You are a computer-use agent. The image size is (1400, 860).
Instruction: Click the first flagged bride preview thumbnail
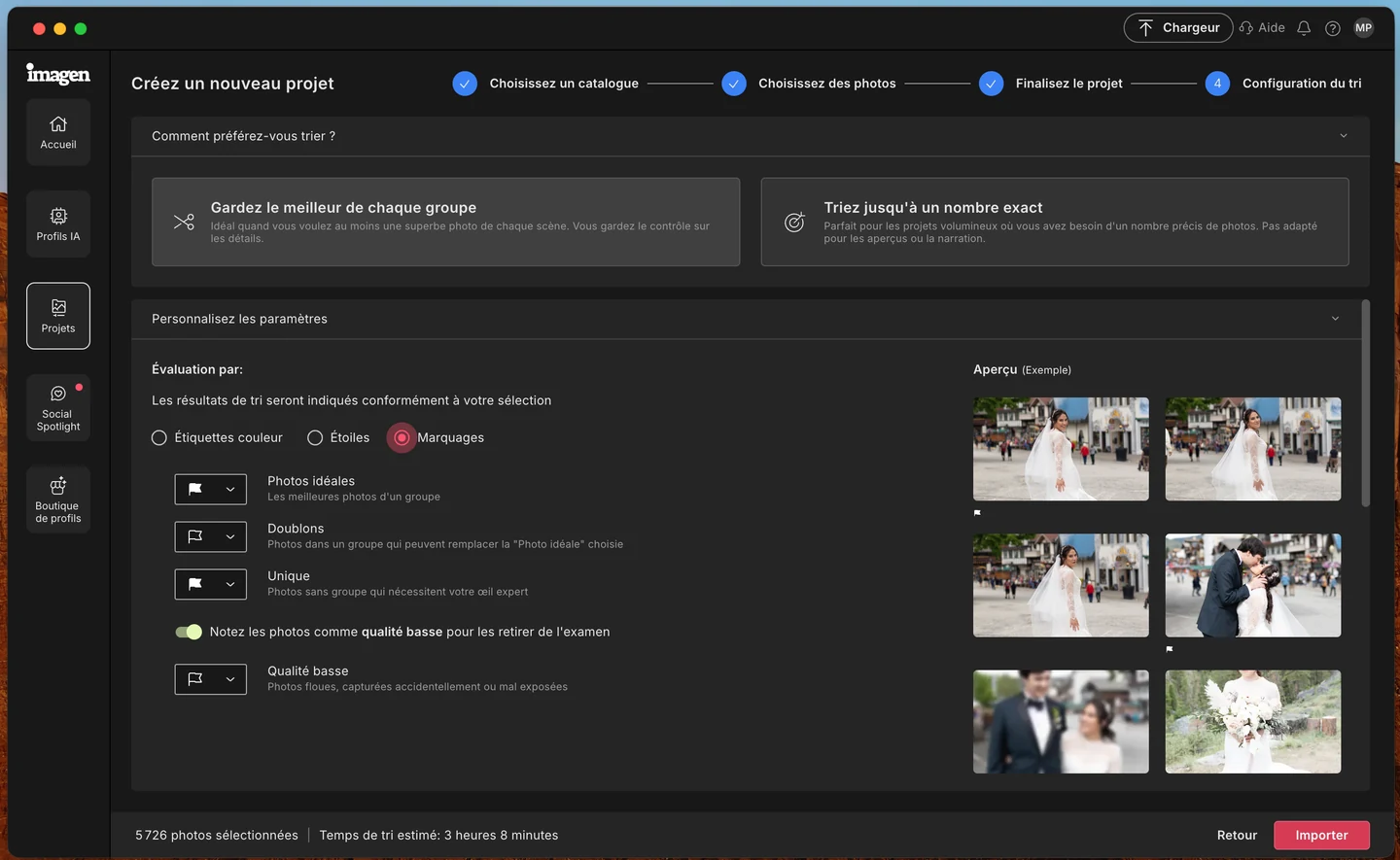(x=1061, y=449)
